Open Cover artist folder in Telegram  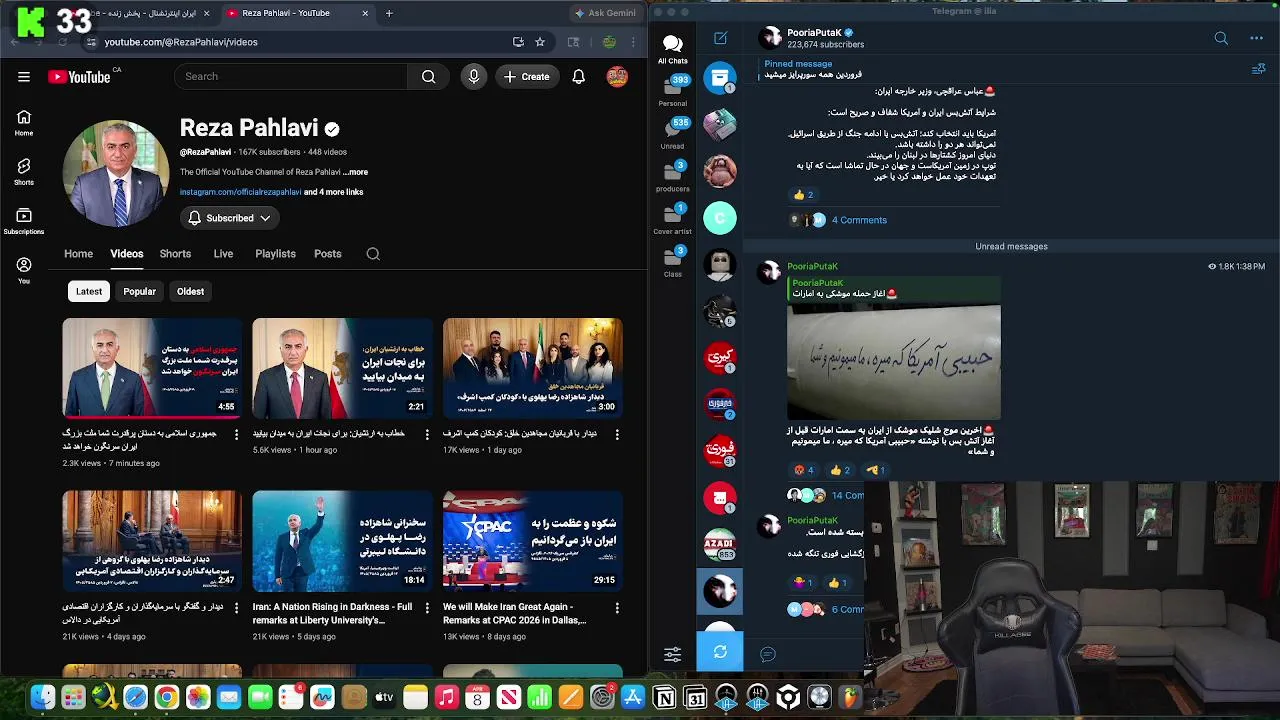click(673, 219)
